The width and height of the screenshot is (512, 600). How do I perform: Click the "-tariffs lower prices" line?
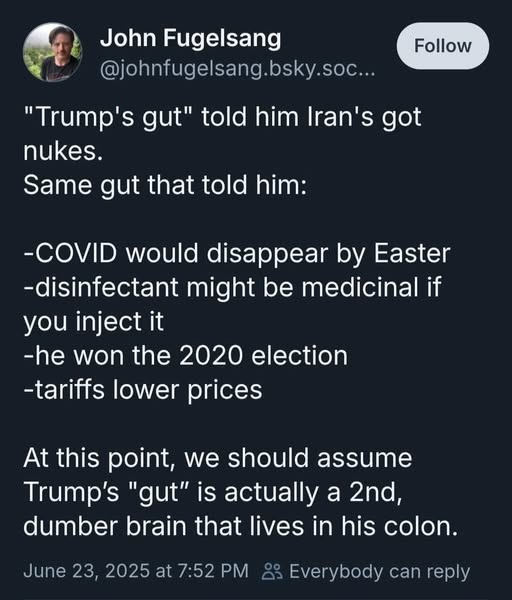pyautogui.click(x=143, y=390)
